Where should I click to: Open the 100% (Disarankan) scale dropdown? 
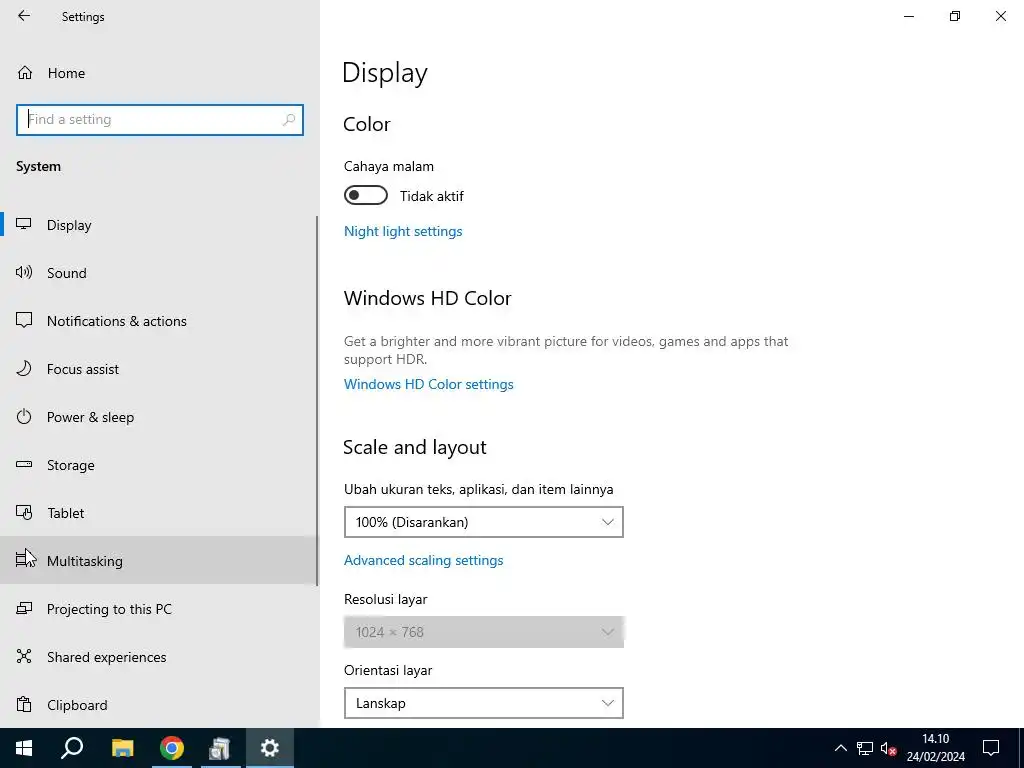click(x=484, y=522)
